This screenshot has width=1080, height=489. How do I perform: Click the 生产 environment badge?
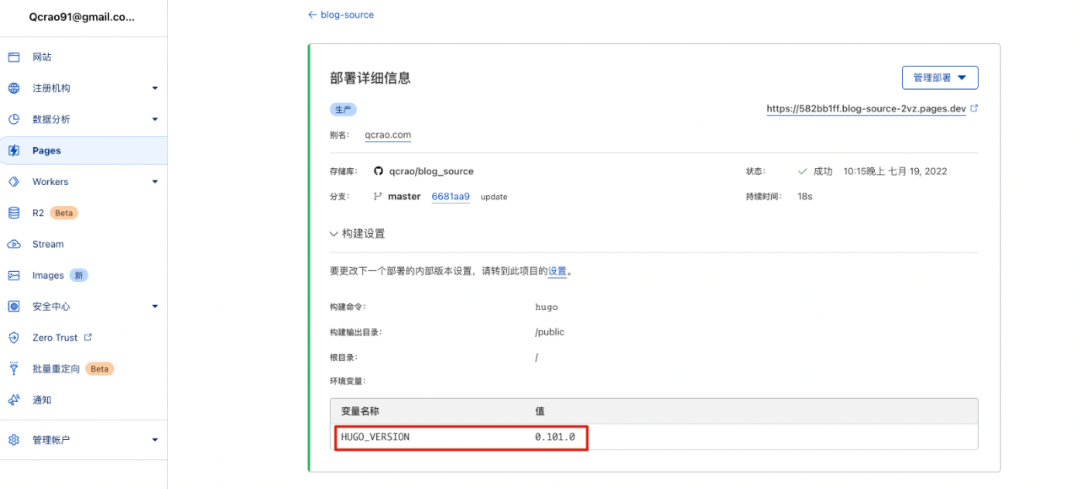(343, 110)
